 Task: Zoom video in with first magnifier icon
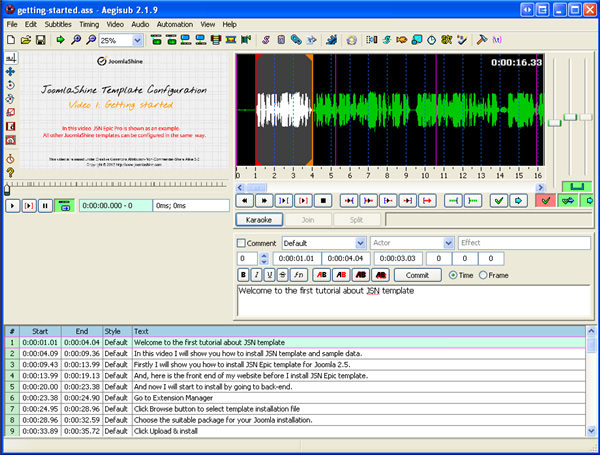(x=76, y=40)
